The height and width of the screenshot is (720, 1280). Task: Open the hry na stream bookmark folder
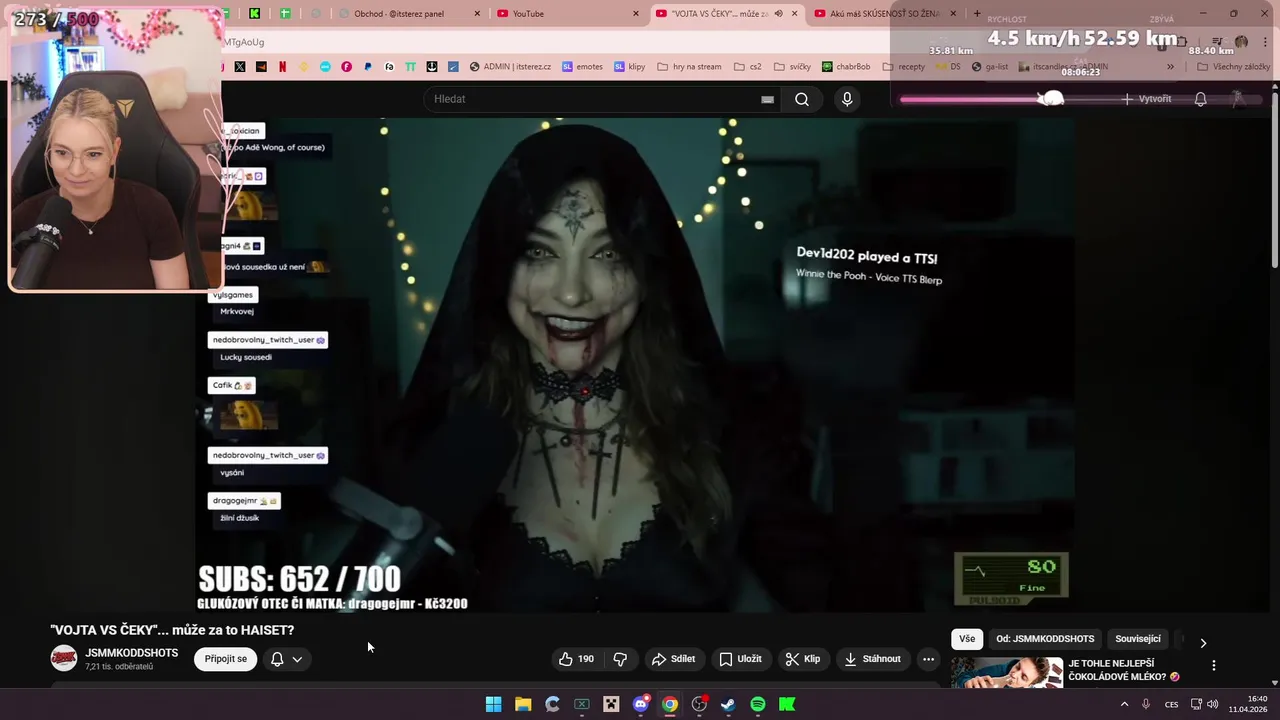pyautogui.click(x=689, y=67)
